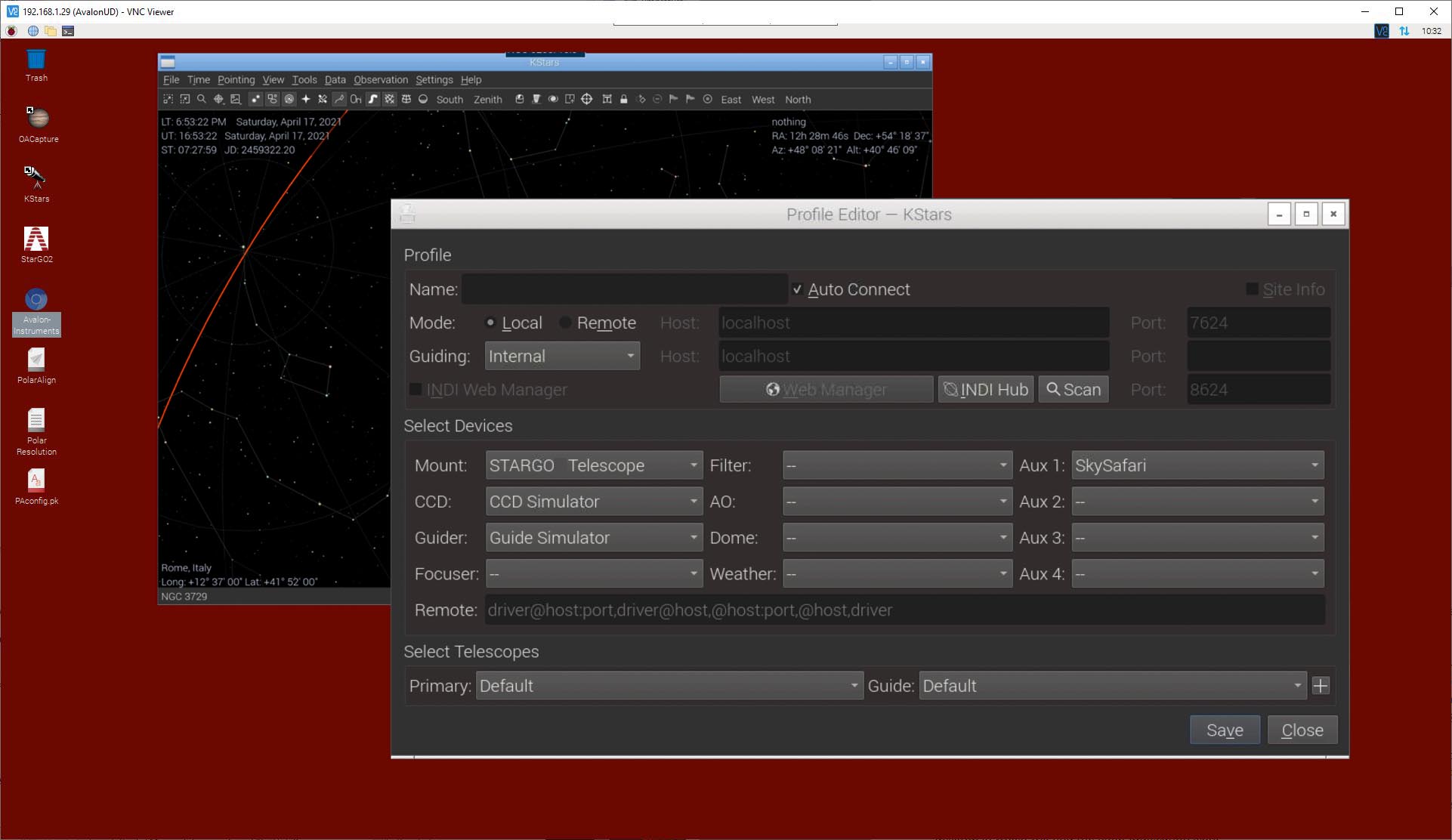Open Ekos via the observatory dome icon
1452x840 pixels.
point(519,99)
